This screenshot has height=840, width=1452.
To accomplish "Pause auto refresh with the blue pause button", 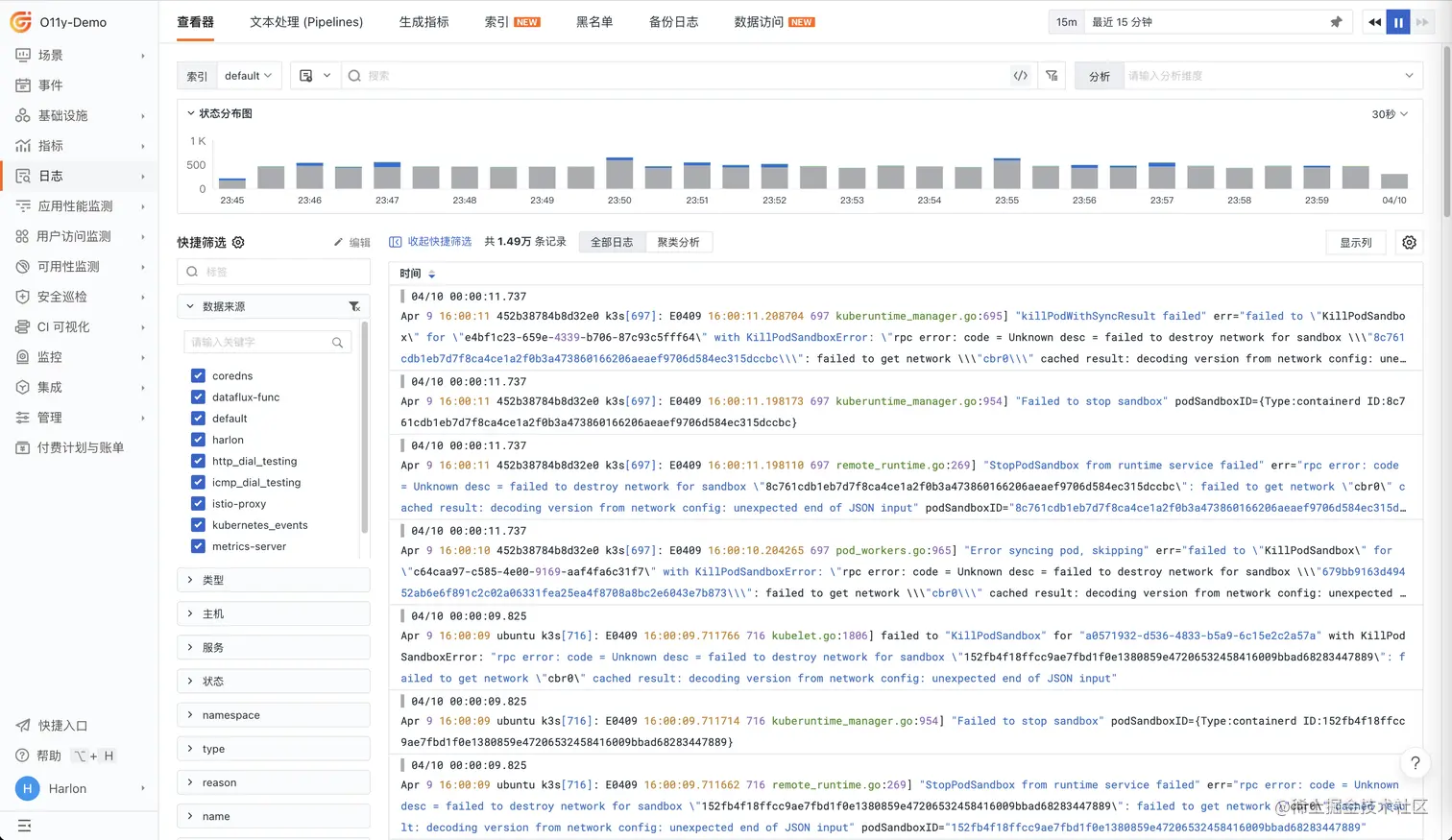I will tap(1398, 22).
